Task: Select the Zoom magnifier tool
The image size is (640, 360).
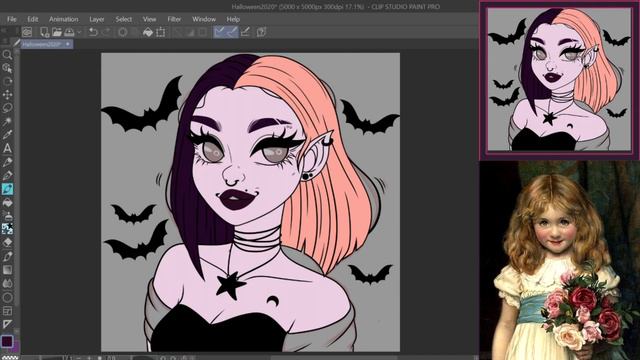Action: click(x=7, y=55)
